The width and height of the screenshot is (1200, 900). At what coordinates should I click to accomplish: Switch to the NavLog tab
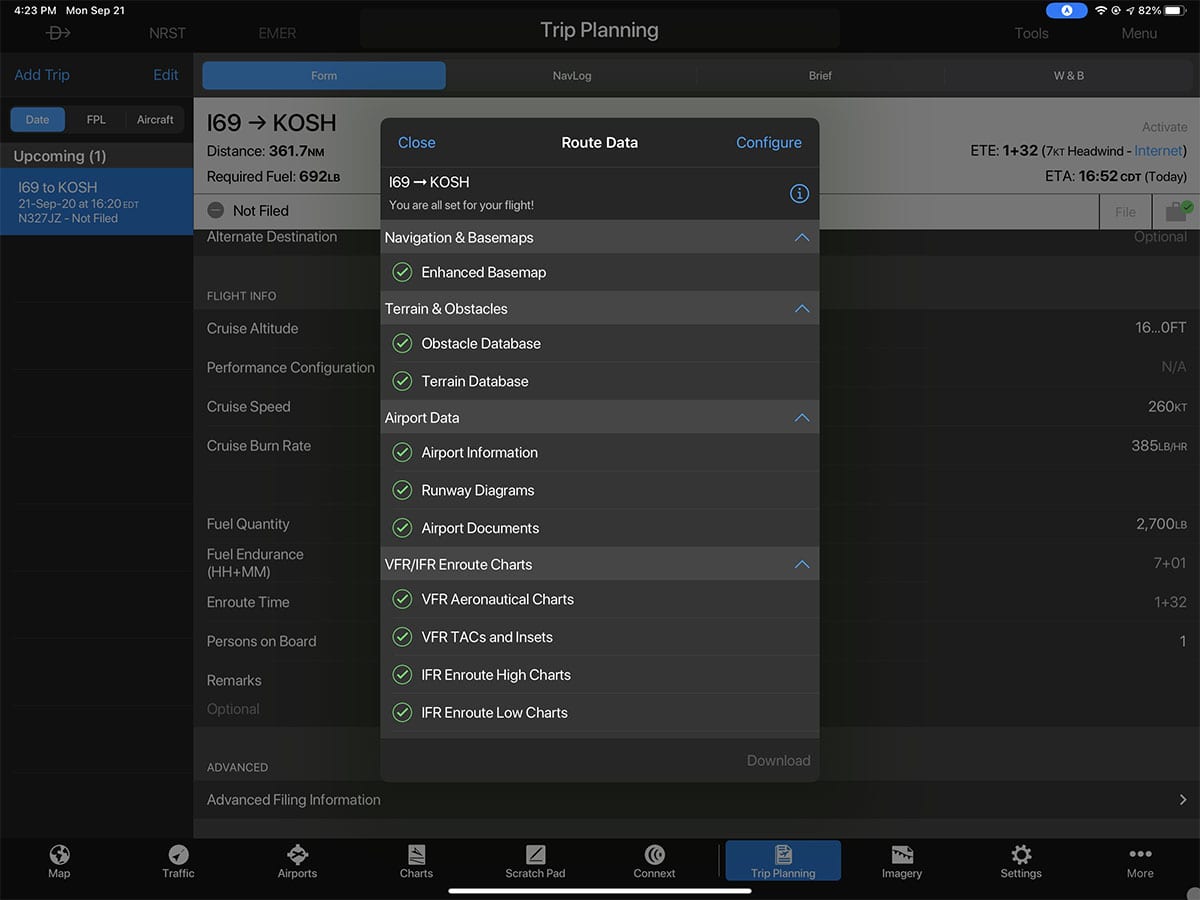point(572,76)
